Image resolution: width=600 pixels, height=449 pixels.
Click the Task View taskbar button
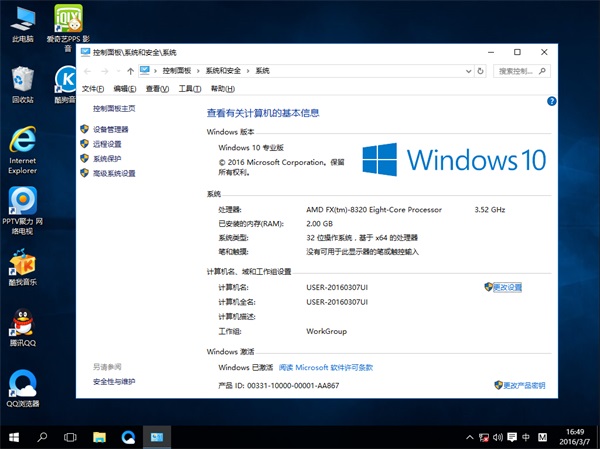click(x=70, y=437)
